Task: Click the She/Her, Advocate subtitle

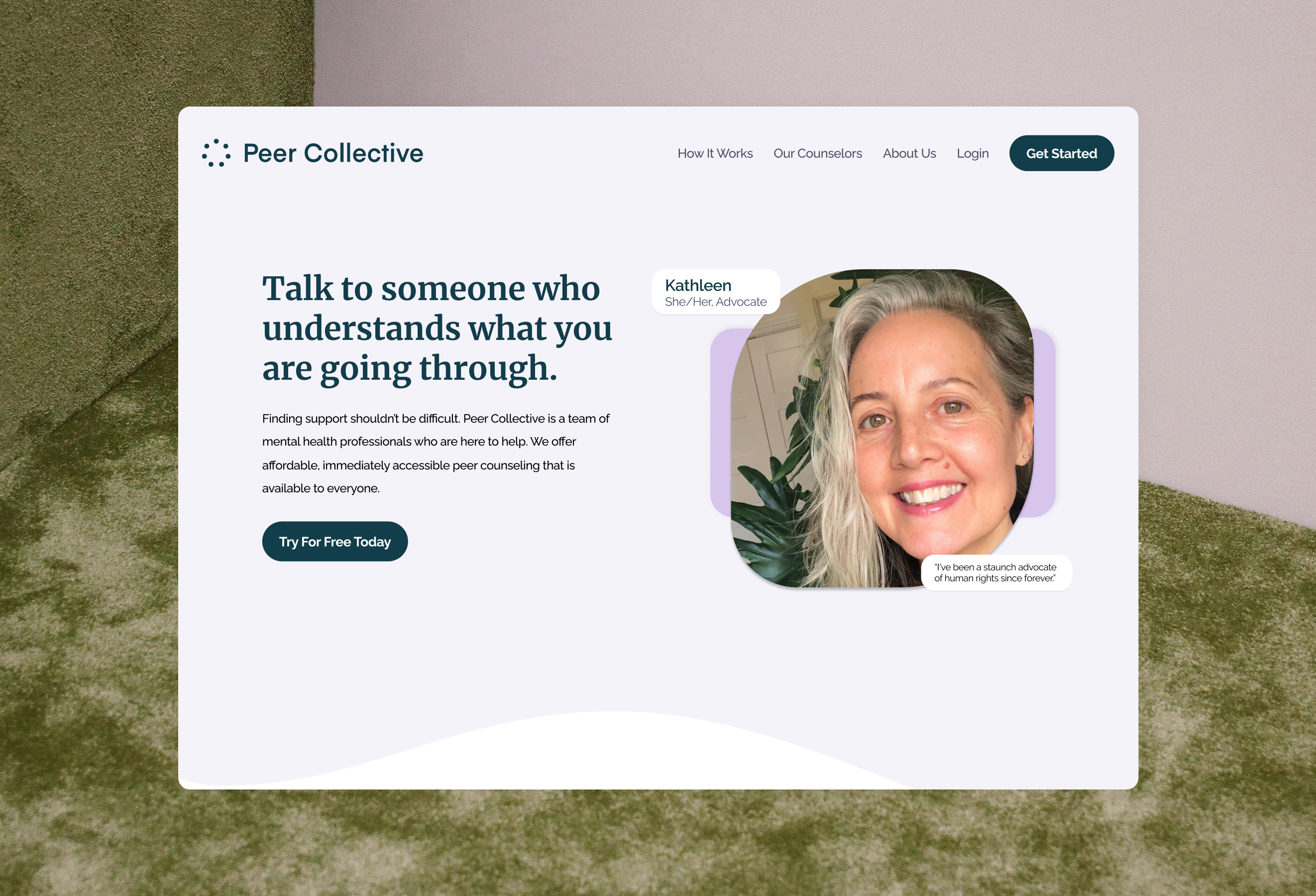Action: click(x=716, y=302)
